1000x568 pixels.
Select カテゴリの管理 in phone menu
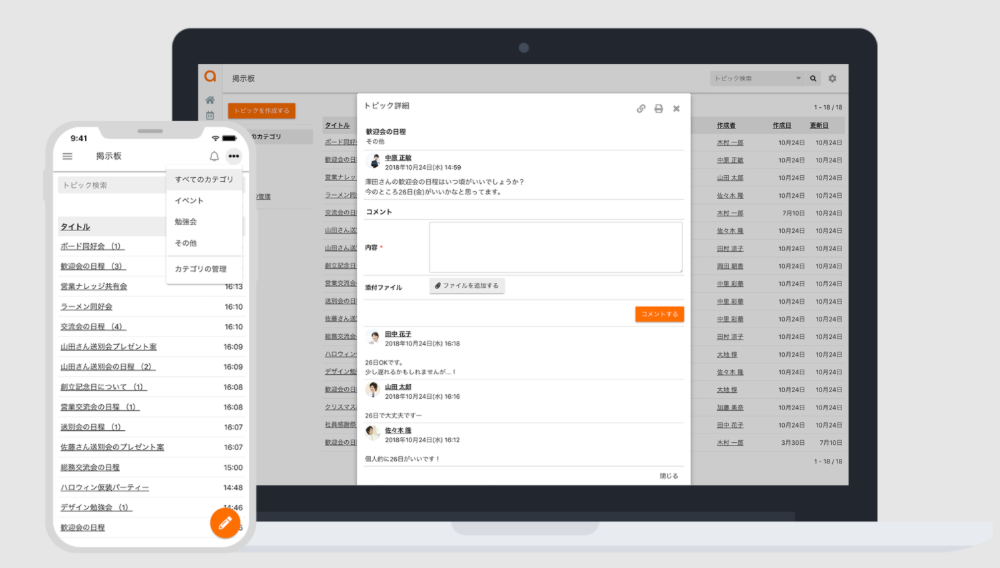200,269
